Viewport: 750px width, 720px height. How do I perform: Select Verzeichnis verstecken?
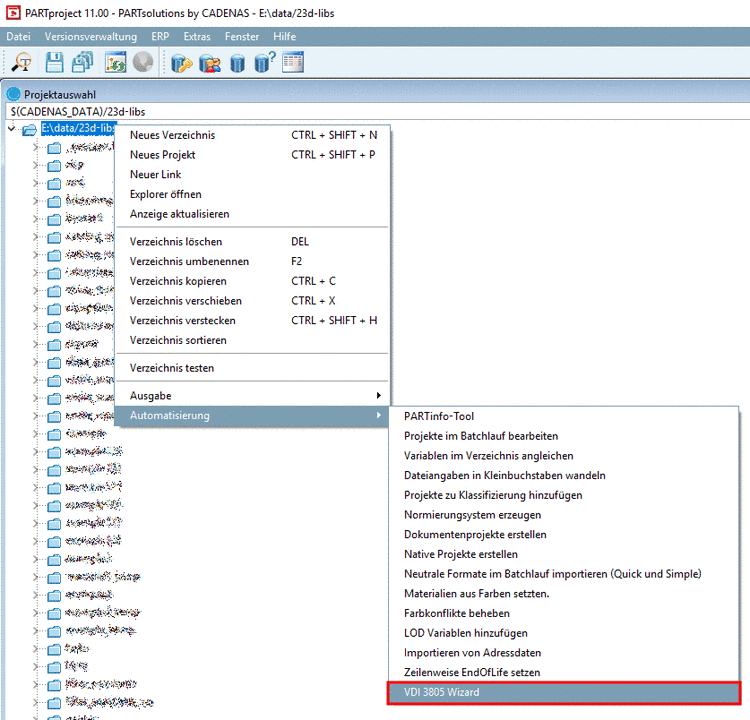click(253, 320)
